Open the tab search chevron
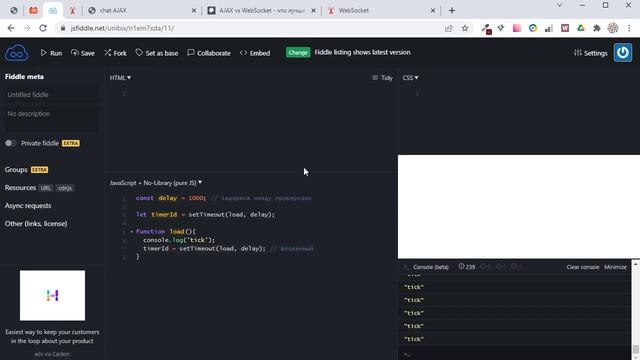 click(560, 5)
